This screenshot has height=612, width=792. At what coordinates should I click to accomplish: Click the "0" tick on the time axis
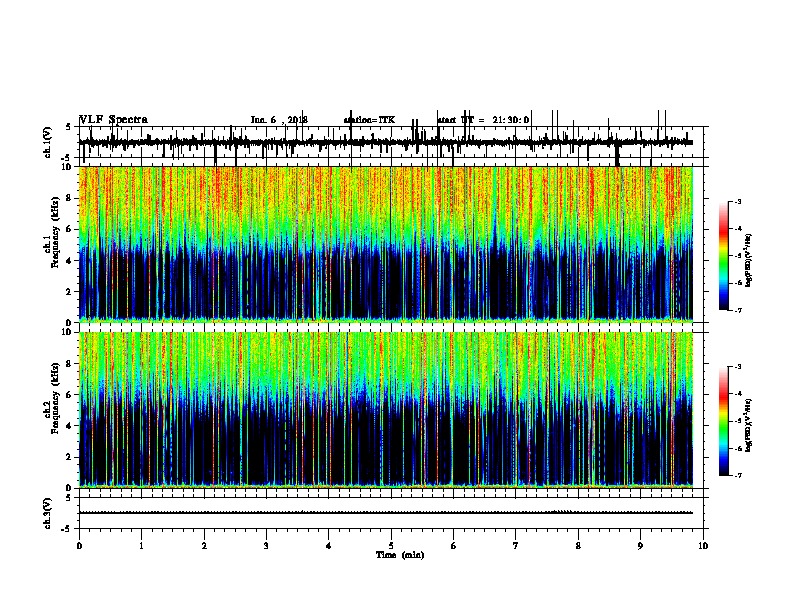point(79,546)
